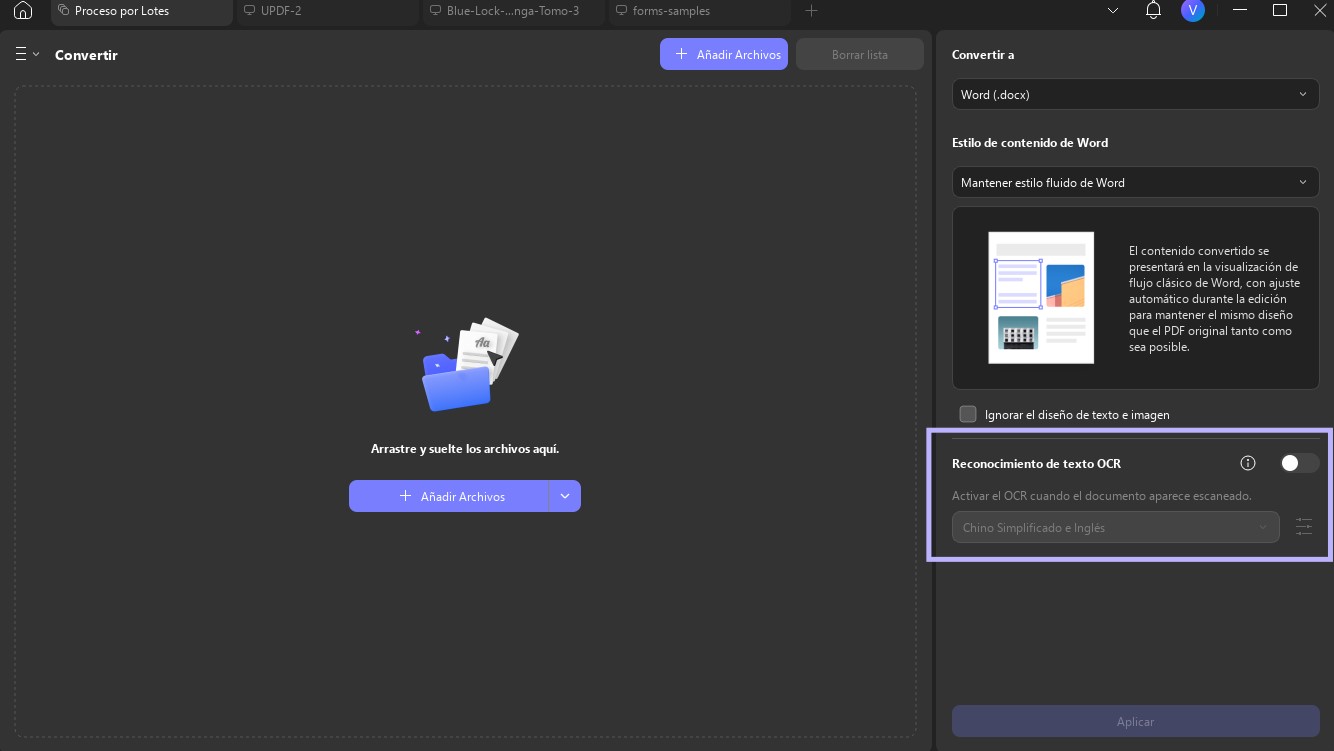Open Mantener estilo fluido de Word dropdown
Image resolution: width=1334 pixels, height=751 pixels.
click(1136, 183)
